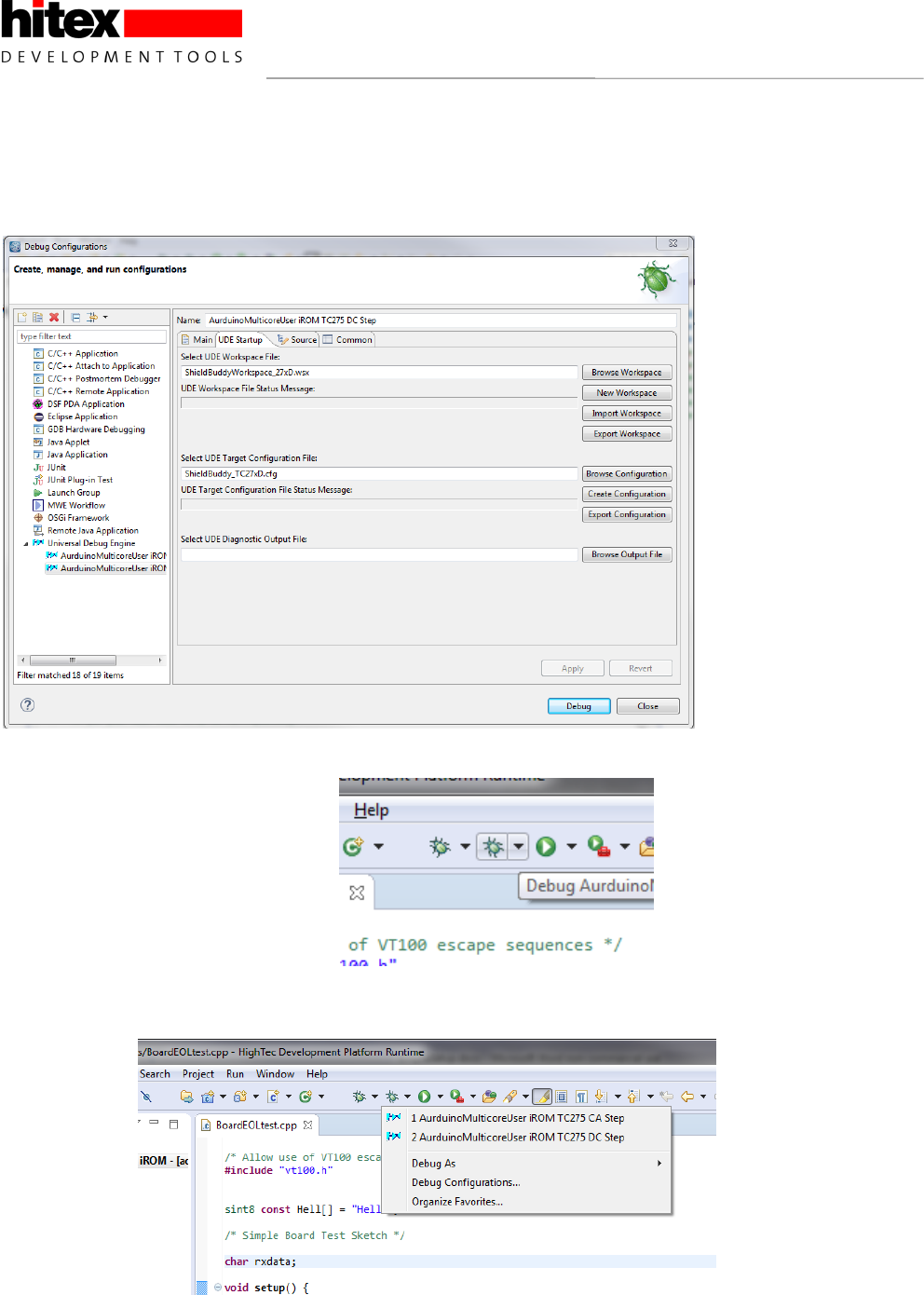Select the BoardEOLtest.cpp editor tab
This screenshot has width=924, height=1295.
pyautogui.click(x=255, y=1125)
